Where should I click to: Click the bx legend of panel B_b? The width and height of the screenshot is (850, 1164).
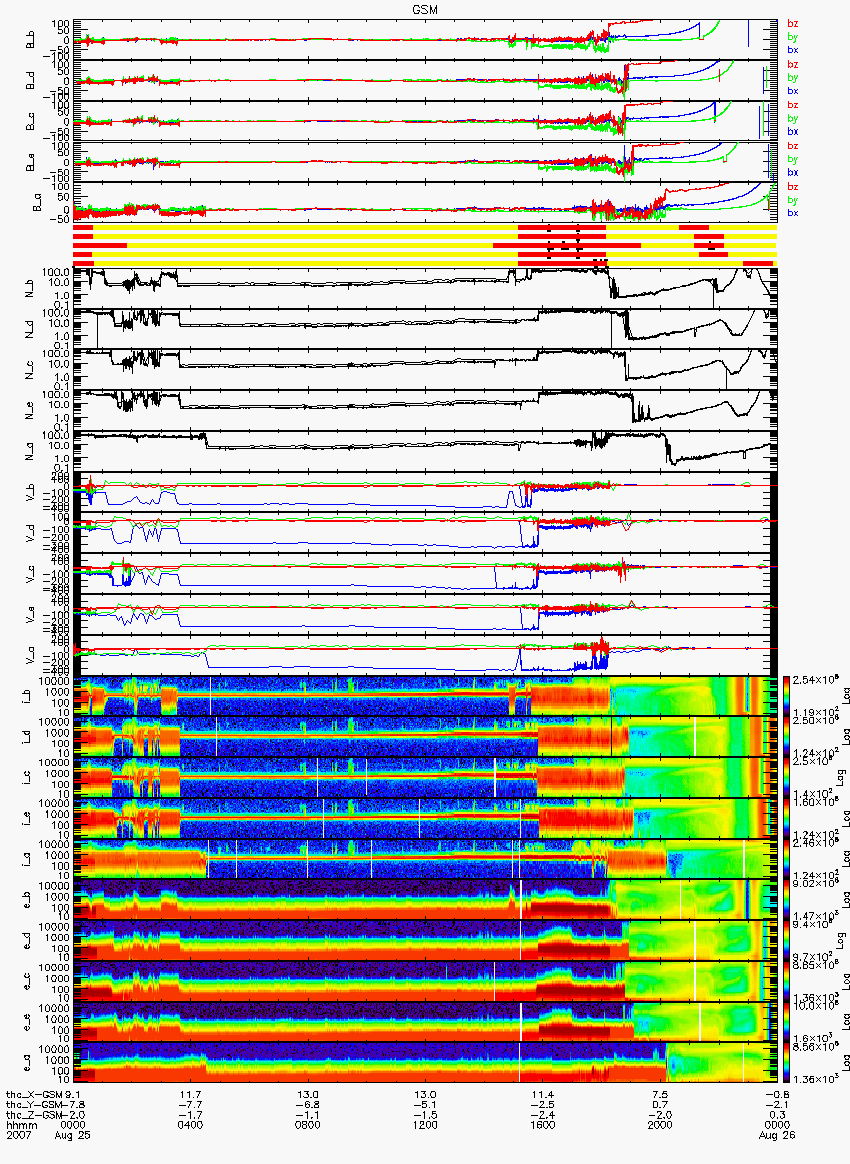793,50
